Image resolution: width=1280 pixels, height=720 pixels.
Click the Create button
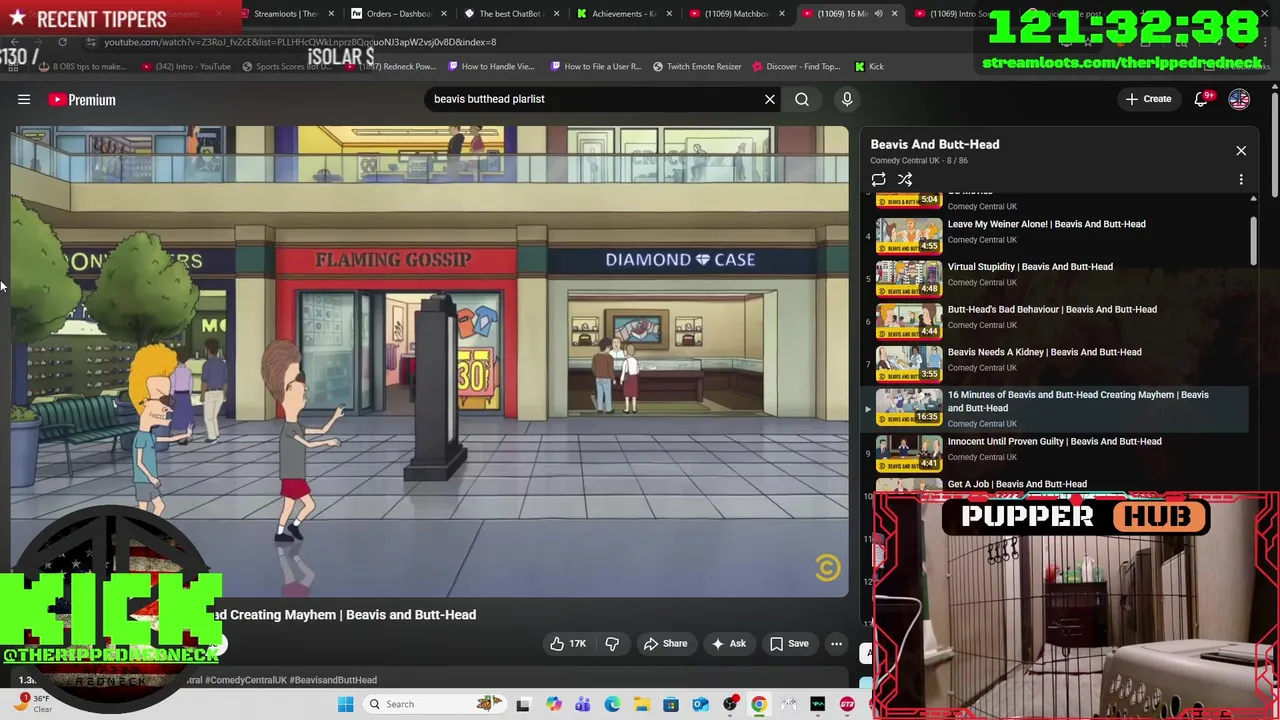click(1148, 99)
